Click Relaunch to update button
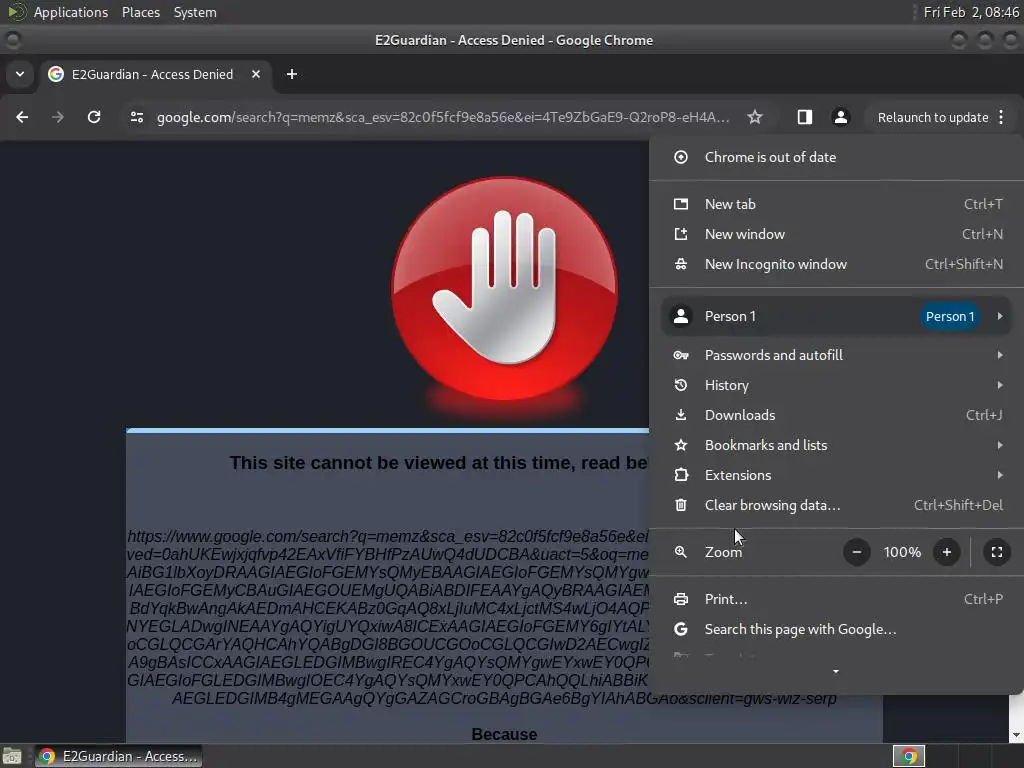Screen dimensions: 1024x768 pos(933,118)
